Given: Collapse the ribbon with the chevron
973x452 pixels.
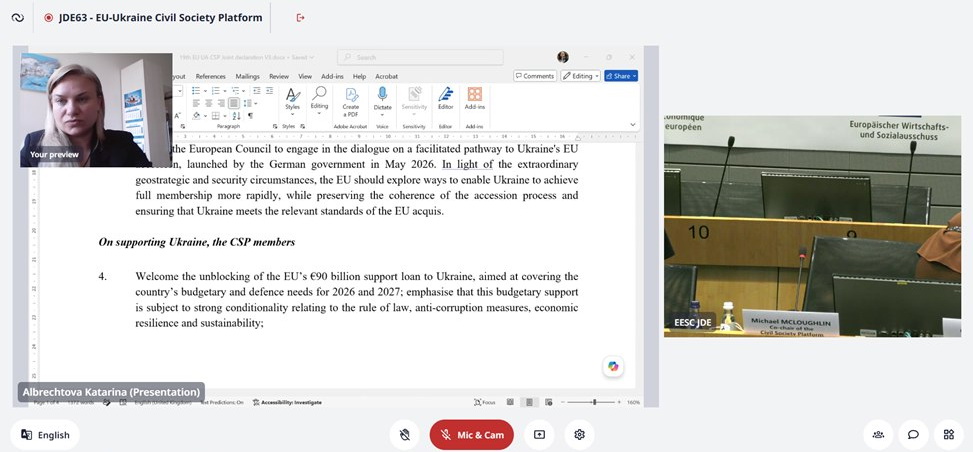Looking at the screenshot, I should click(x=632, y=125).
